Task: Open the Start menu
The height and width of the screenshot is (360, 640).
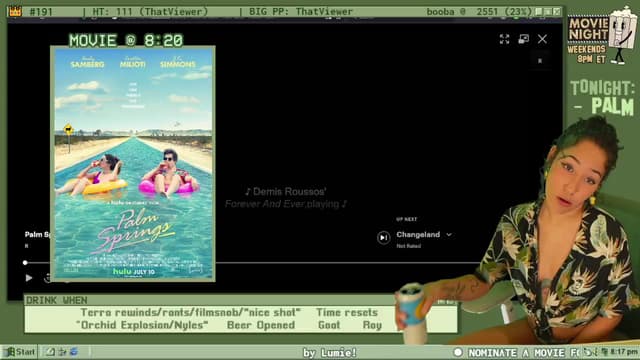Action: click(20, 352)
